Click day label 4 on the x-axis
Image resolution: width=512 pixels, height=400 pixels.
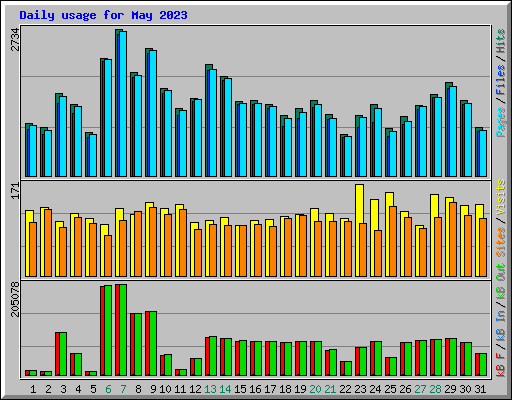click(78, 389)
